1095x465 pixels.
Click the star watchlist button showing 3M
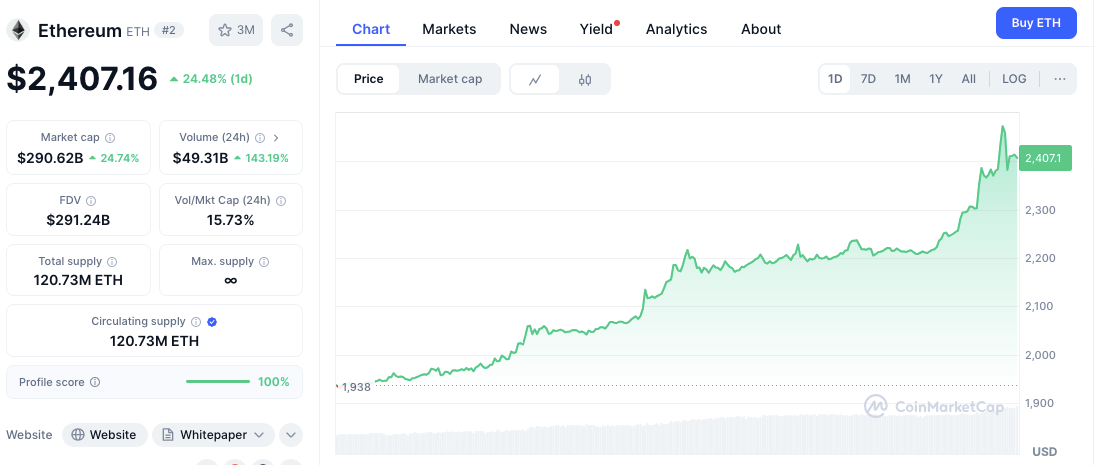[x=235, y=30]
